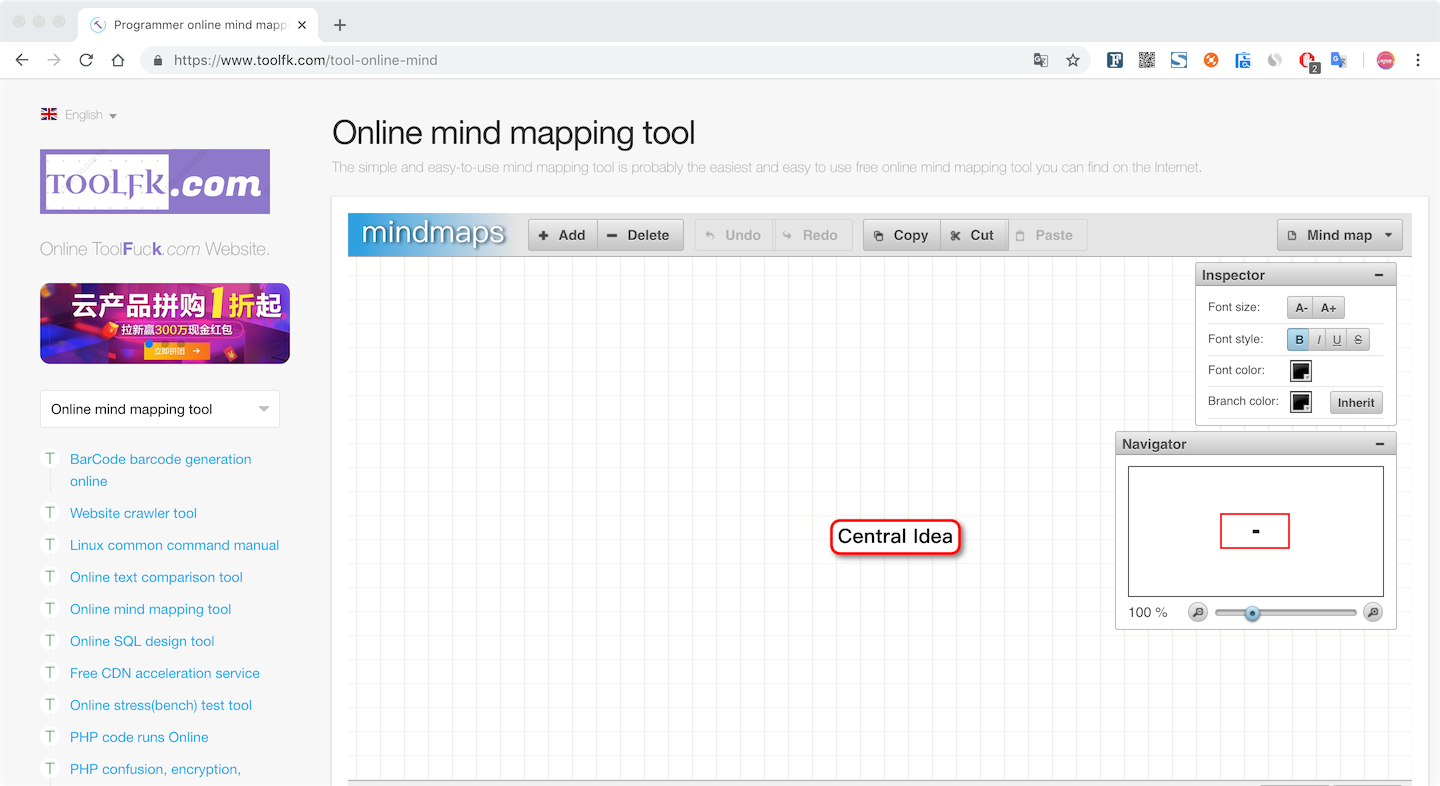The height and width of the screenshot is (786, 1440).
Task: Click the Paste toolbar button
Action: coord(1047,235)
